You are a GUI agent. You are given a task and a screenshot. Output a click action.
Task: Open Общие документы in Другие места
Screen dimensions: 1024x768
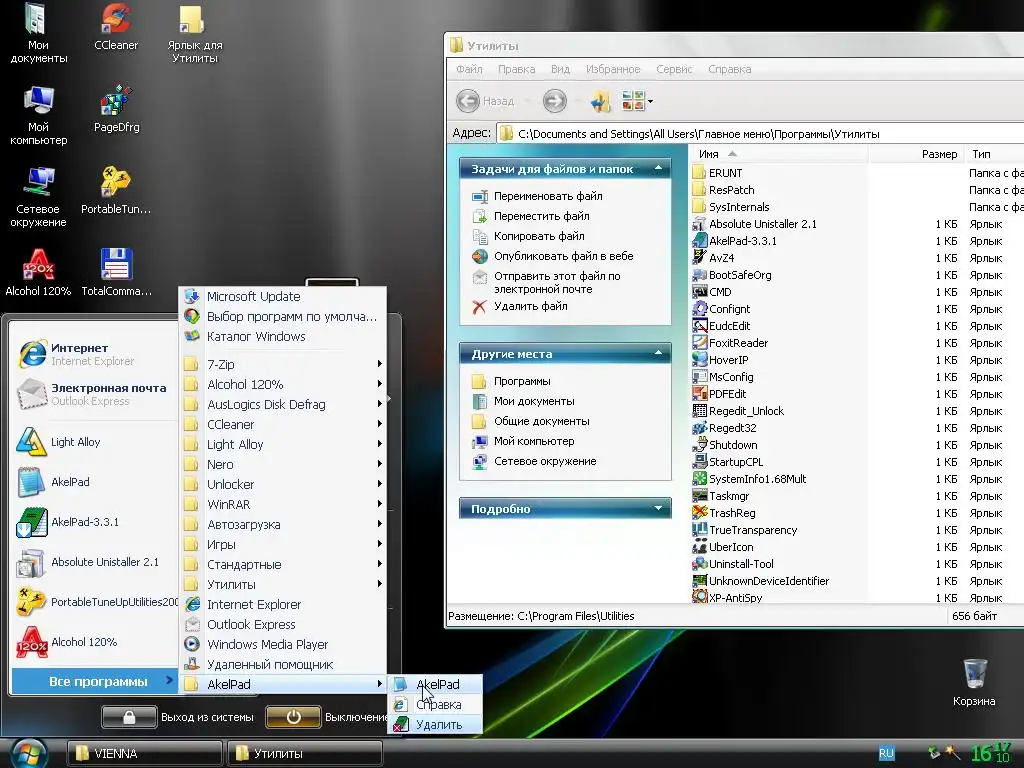[541, 421]
